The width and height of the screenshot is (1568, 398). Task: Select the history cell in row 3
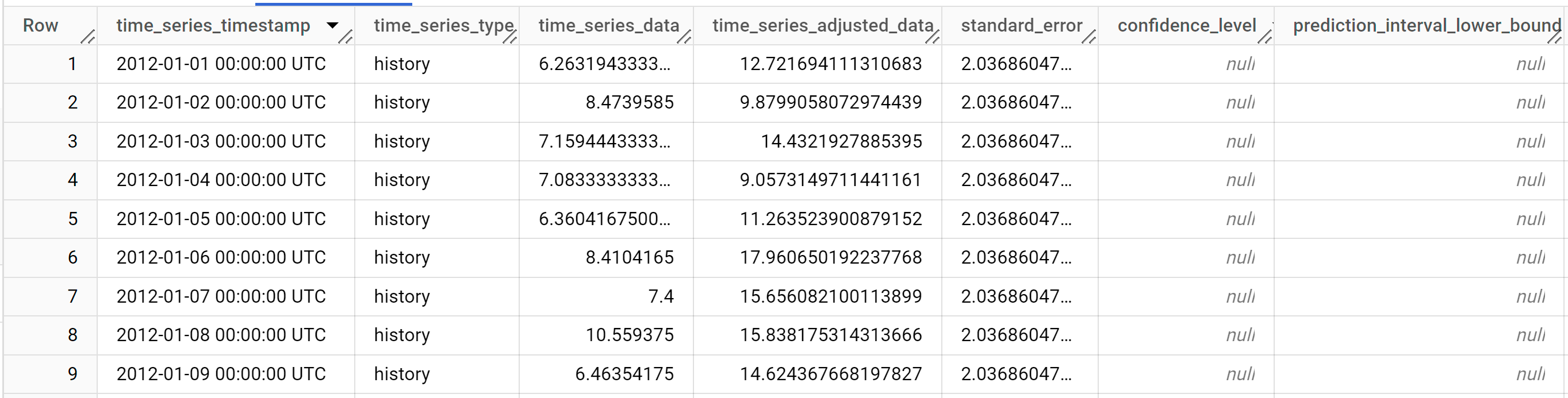[x=401, y=141]
